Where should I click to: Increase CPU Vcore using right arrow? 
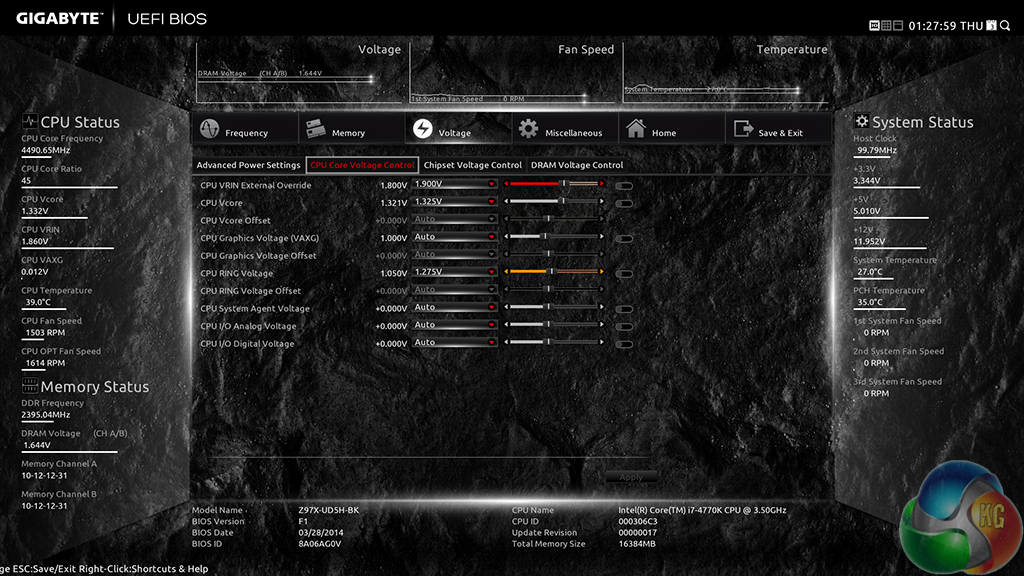click(601, 202)
